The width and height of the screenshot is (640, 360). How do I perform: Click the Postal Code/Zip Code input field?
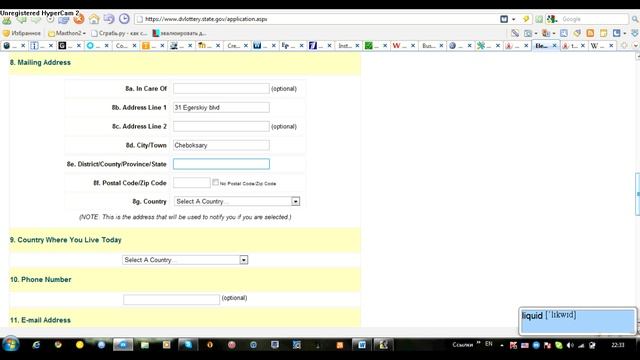click(x=192, y=182)
